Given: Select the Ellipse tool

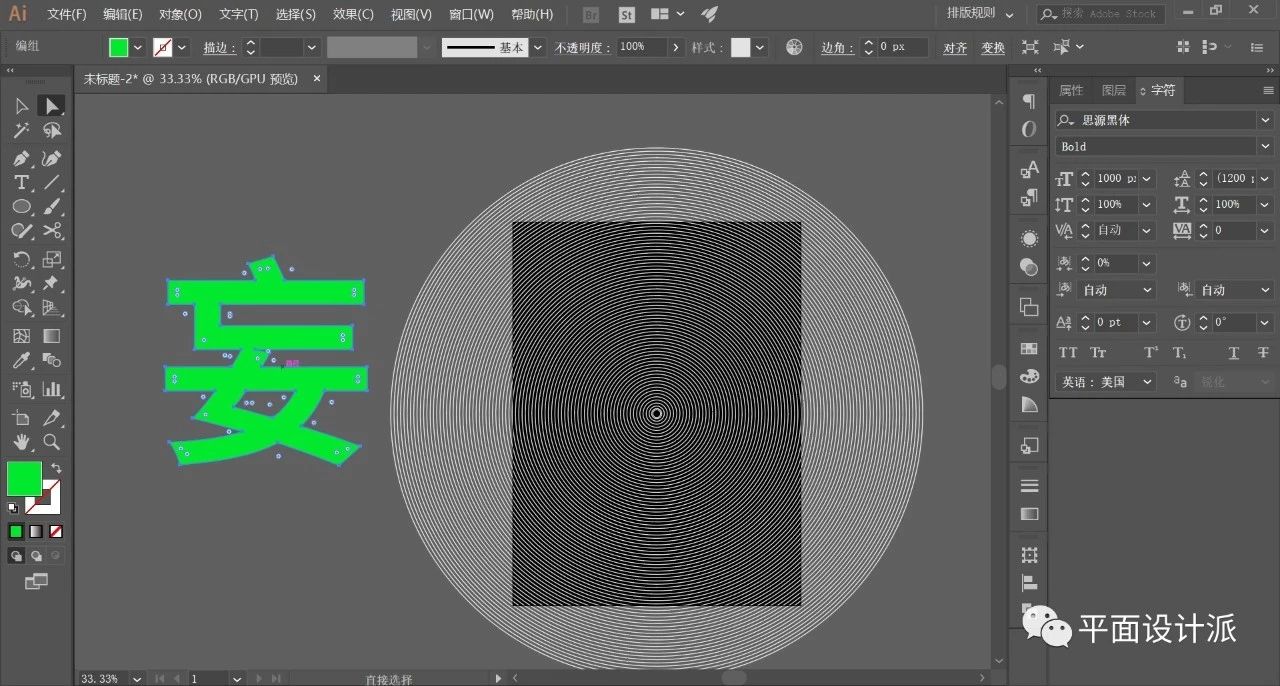Looking at the screenshot, I should pyautogui.click(x=21, y=206).
